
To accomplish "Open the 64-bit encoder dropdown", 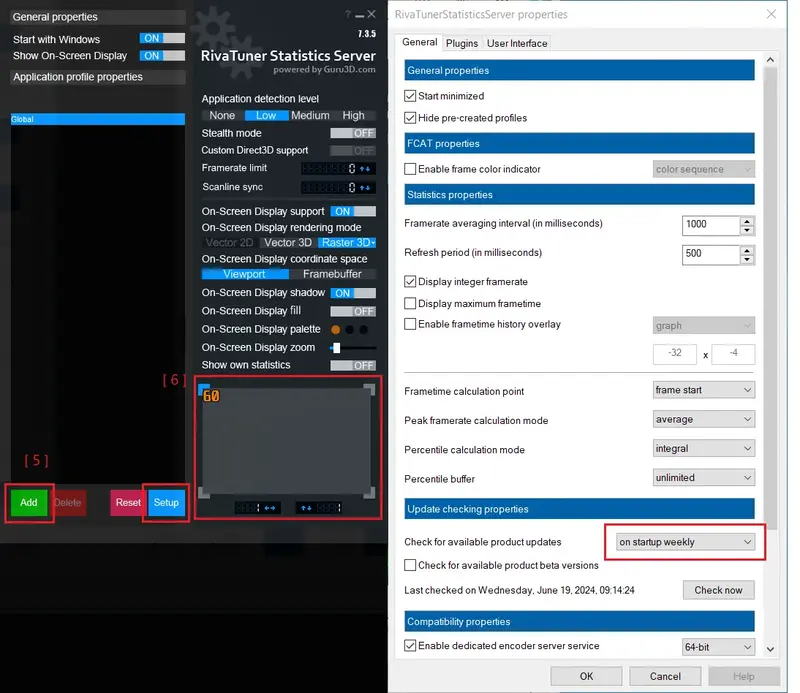I will [718, 647].
